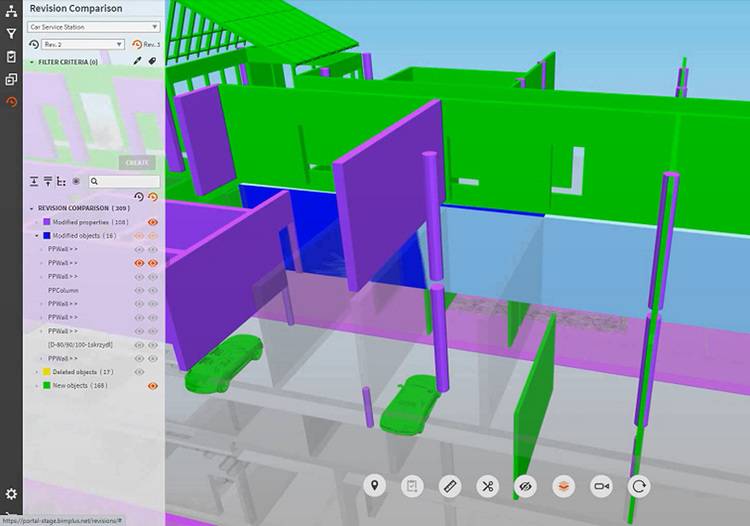
Task: Open the Car Service Station project dropdown
Action: (94, 27)
